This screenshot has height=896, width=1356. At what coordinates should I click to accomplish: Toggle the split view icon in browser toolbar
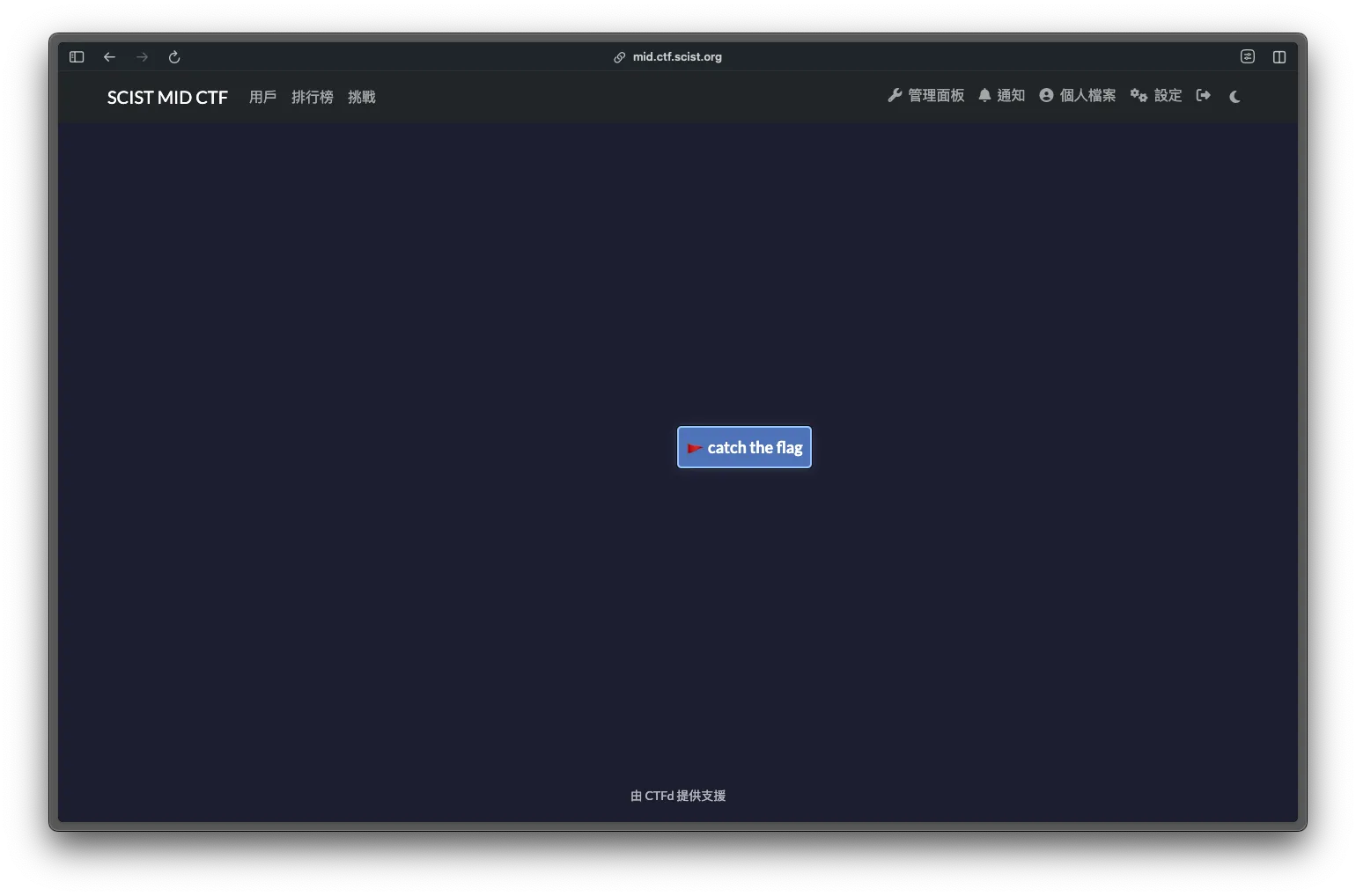pyautogui.click(x=1279, y=57)
